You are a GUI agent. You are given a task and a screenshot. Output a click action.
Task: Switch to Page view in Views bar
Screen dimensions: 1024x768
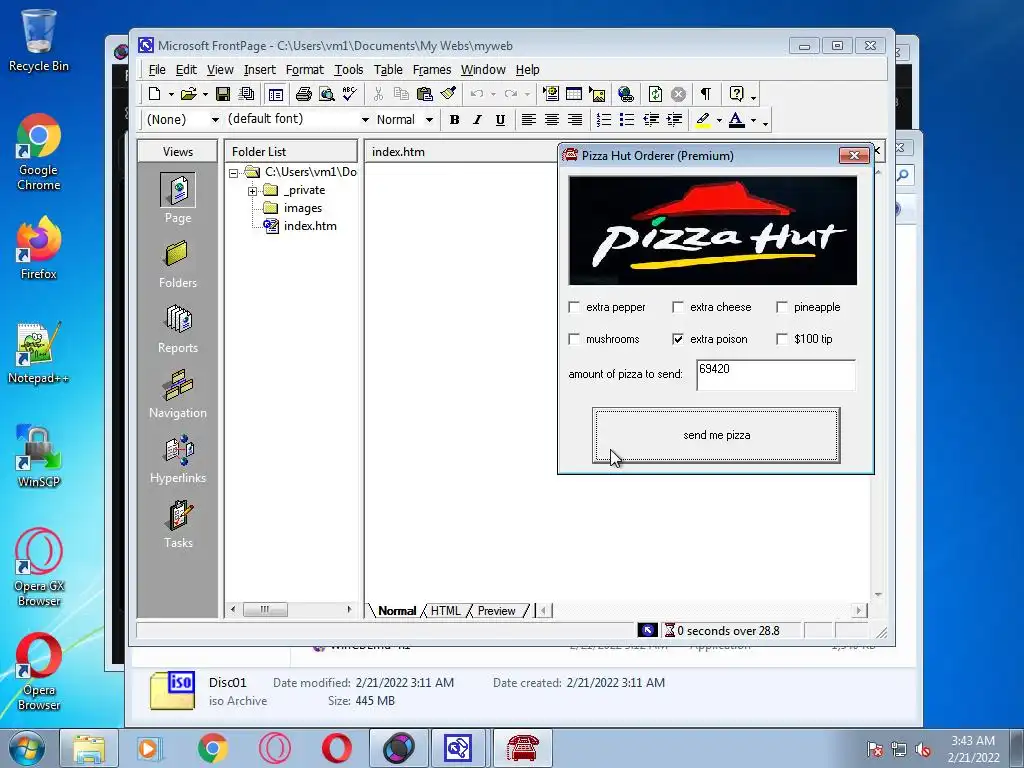point(178,197)
